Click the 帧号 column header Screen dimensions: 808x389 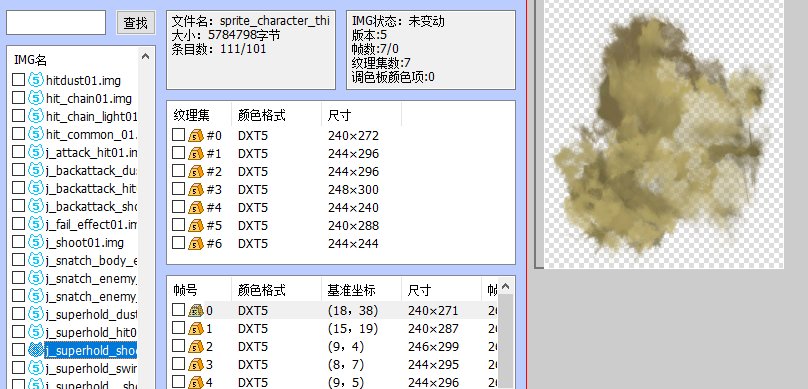click(x=185, y=291)
